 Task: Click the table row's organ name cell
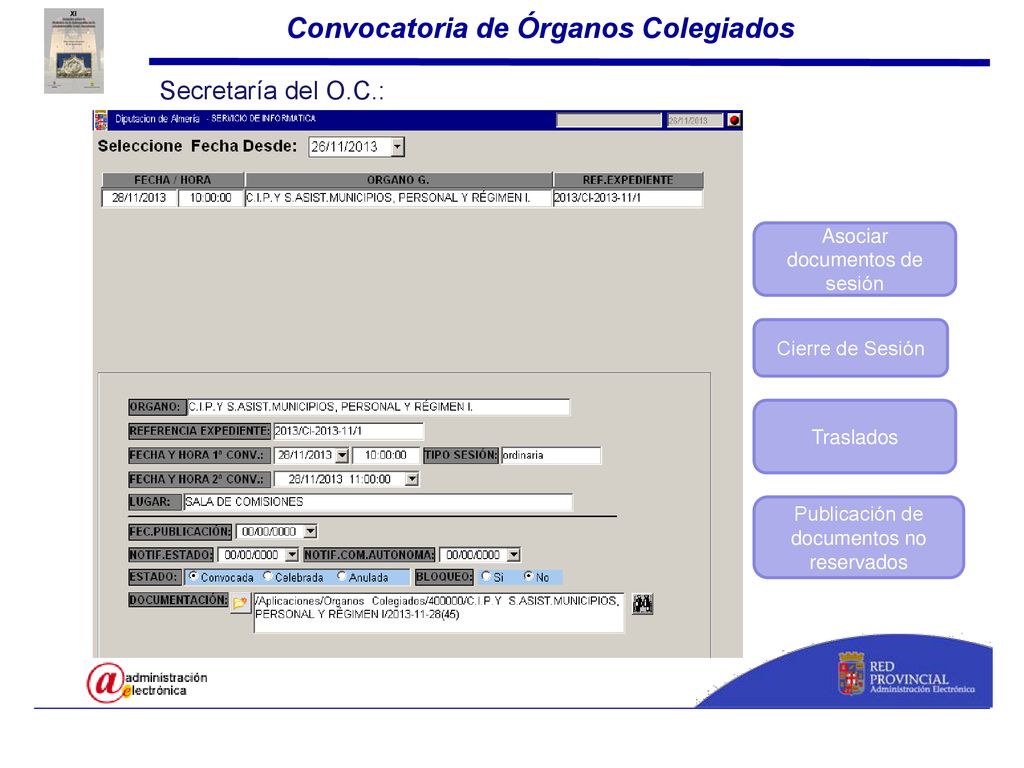click(398, 198)
